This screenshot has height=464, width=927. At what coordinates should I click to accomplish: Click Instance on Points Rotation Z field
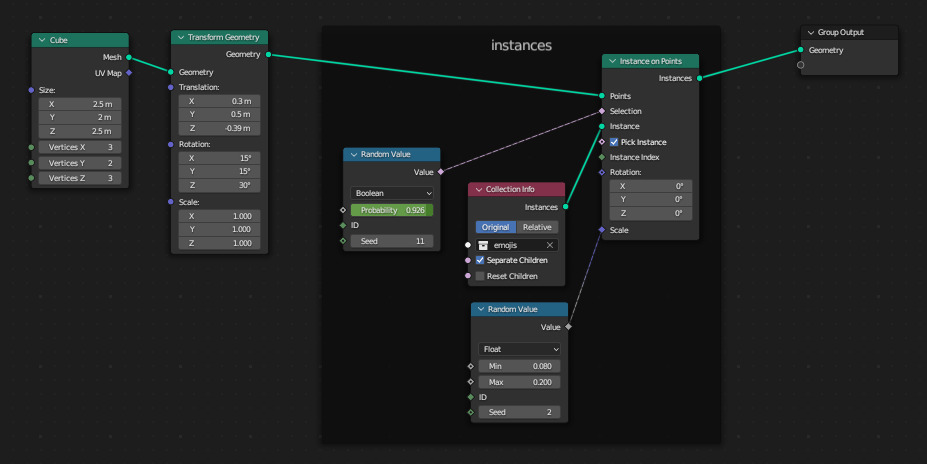click(x=650, y=213)
